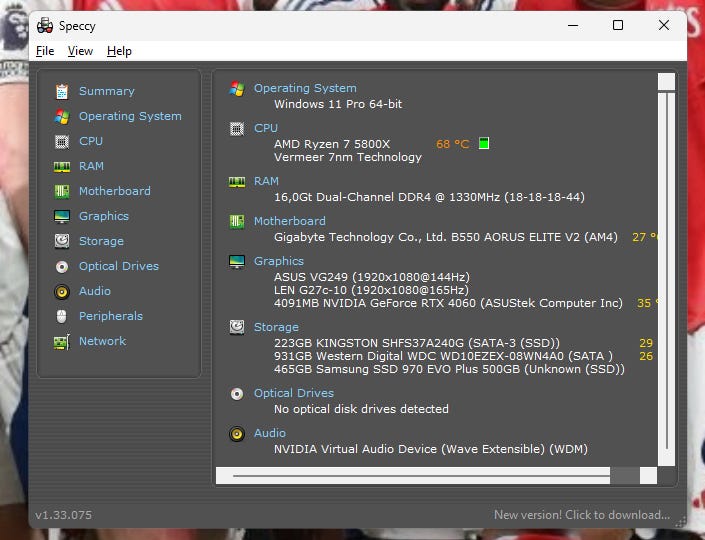The width and height of the screenshot is (705, 540).
Task: Select the Summary clipboard icon in sidebar
Action: 62,91
